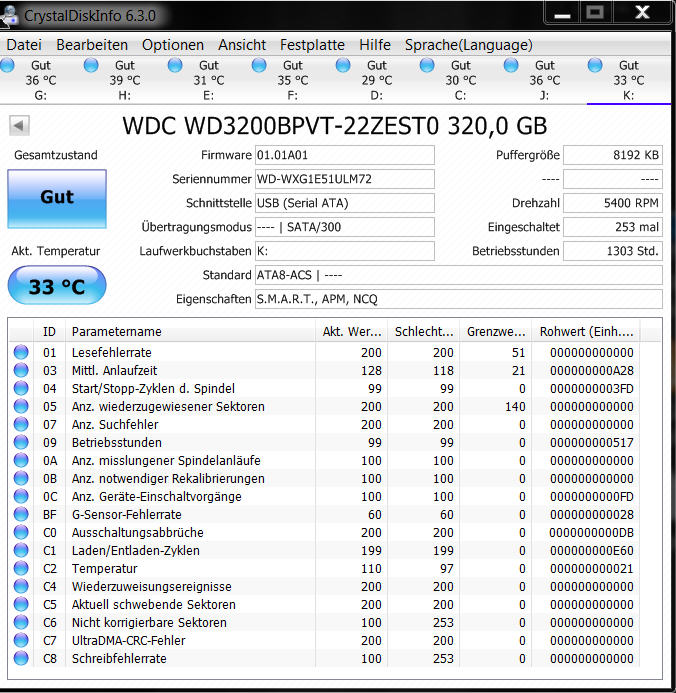
Task: Open the Bearbeiten menu
Action: 92,45
